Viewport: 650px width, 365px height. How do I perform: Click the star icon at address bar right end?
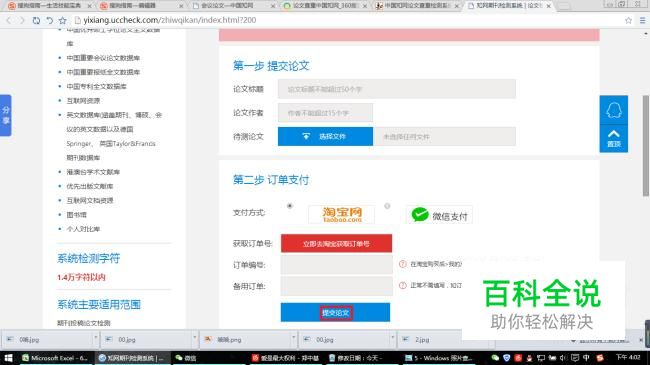click(x=628, y=20)
